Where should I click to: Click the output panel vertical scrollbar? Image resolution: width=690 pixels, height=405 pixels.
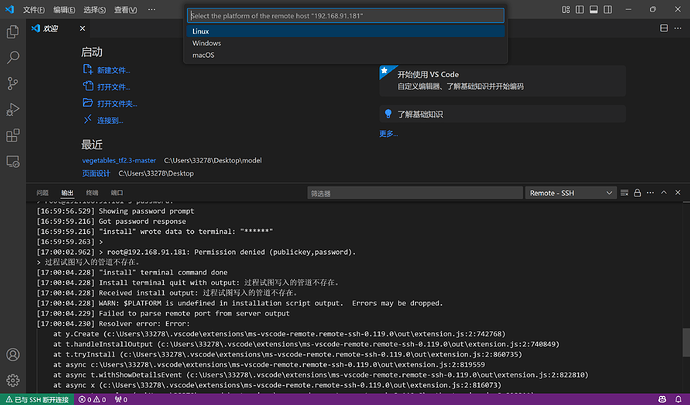coord(686,342)
